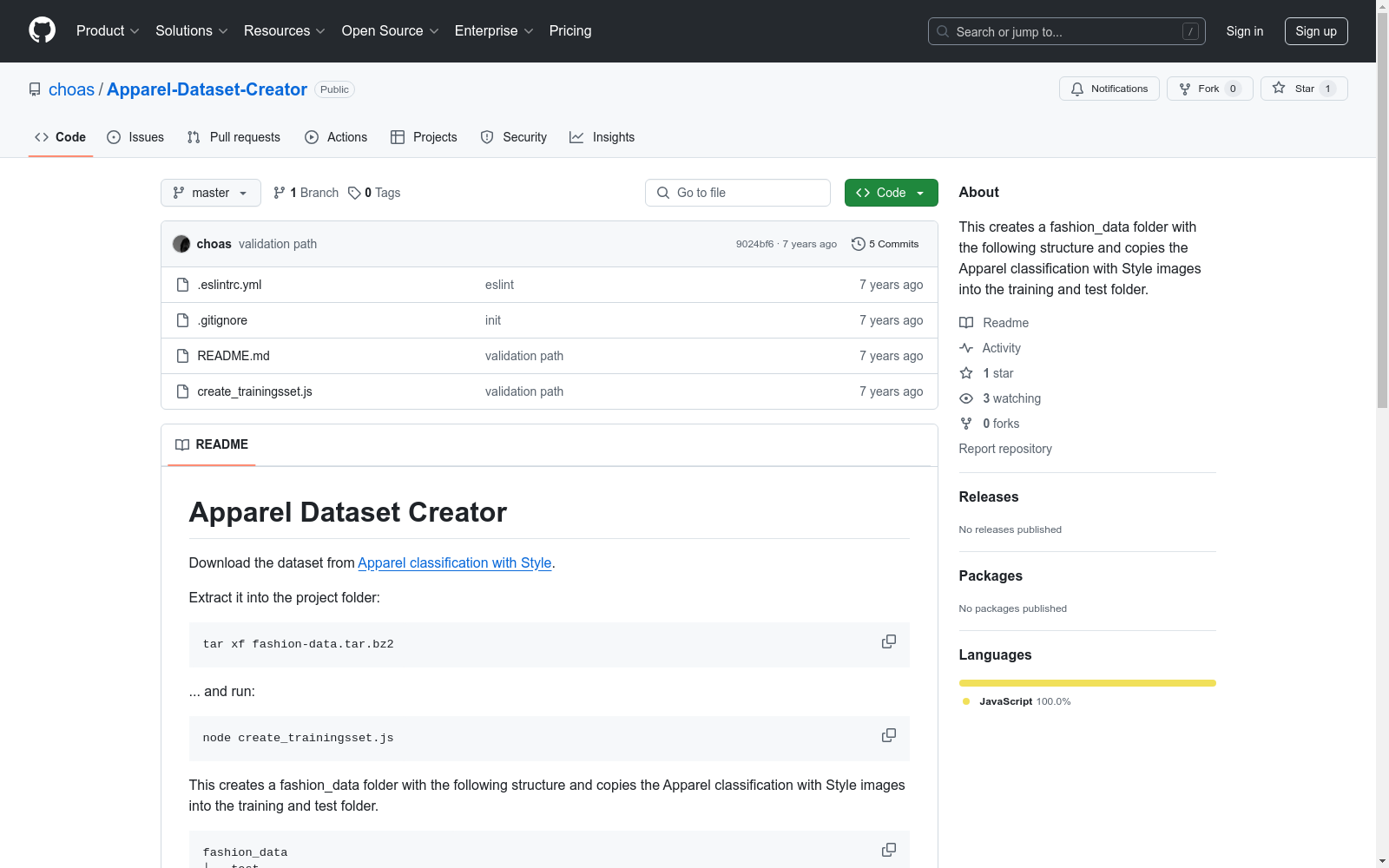This screenshot has width=1389, height=868.
Task: Select the README tab in file viewer
Action: click(212, 444)
